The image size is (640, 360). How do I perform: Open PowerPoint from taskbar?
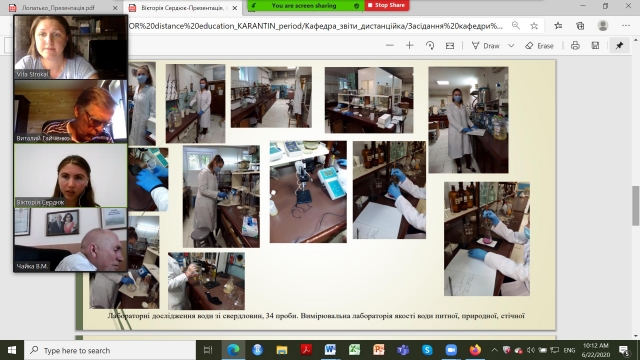[379, 350]
